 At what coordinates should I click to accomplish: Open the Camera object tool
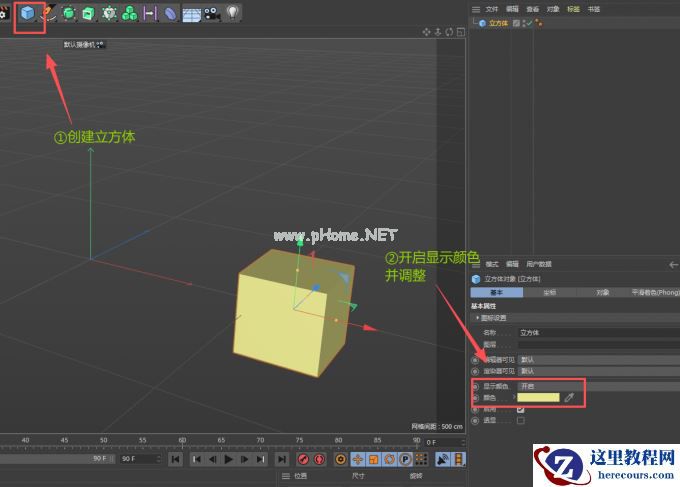212,14
